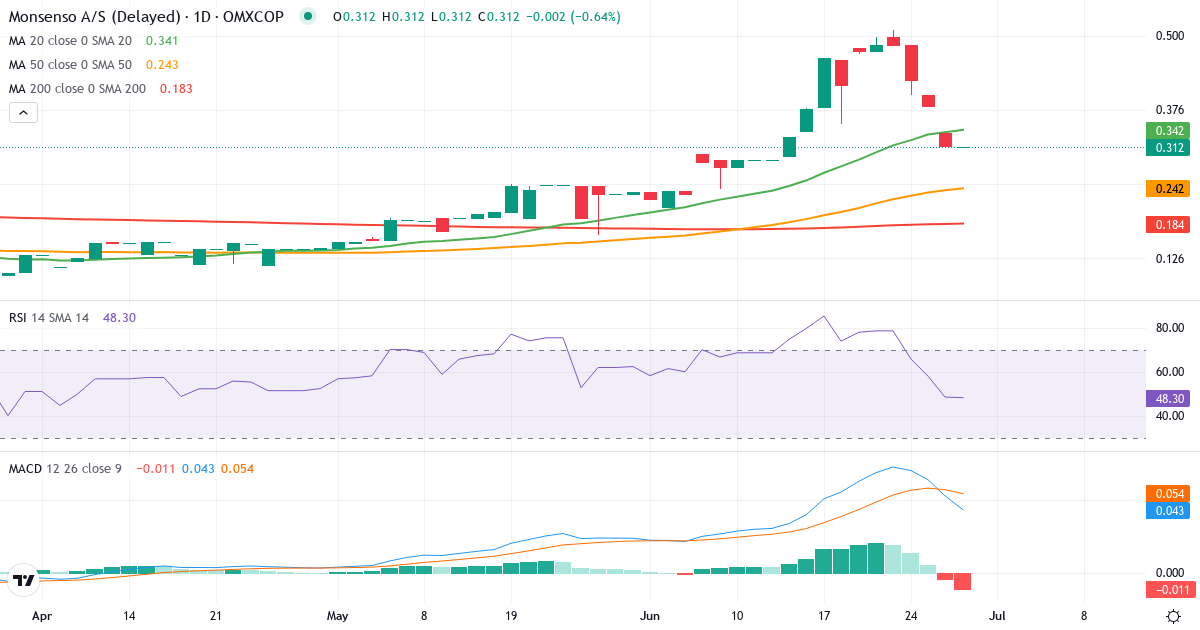This screenshot has height=630, width=1200.
Task: Click the market status green dot
Action: click(x=308, y=16)
